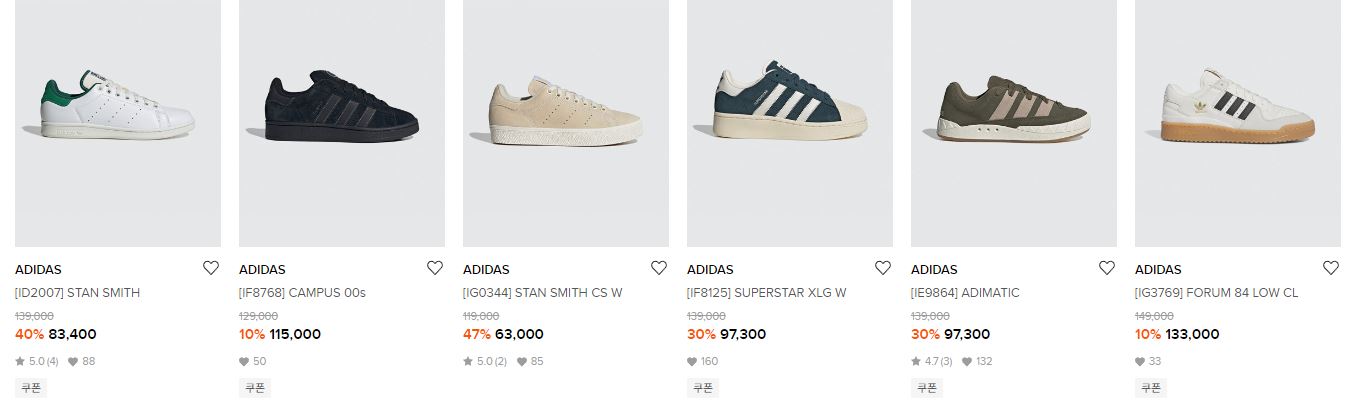This screenshot has height=414, width=1353.
Task: Open the white-green Stan Smith shoe image
Action: coord(118,122)
